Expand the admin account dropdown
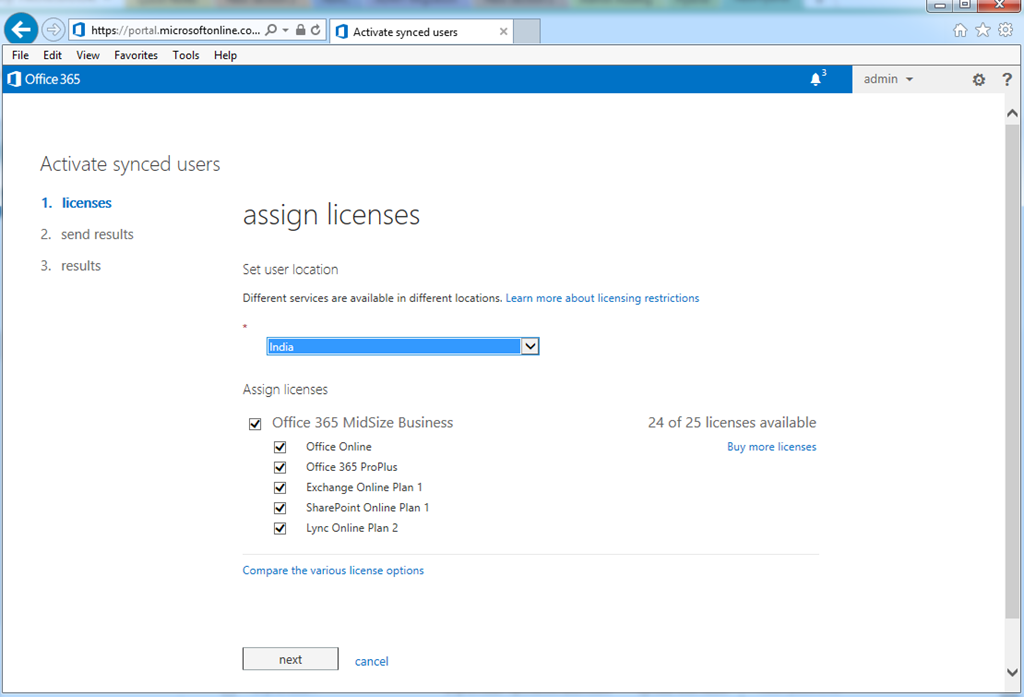The height and width of the screenshot is (697, 1024). coord(888,79)
